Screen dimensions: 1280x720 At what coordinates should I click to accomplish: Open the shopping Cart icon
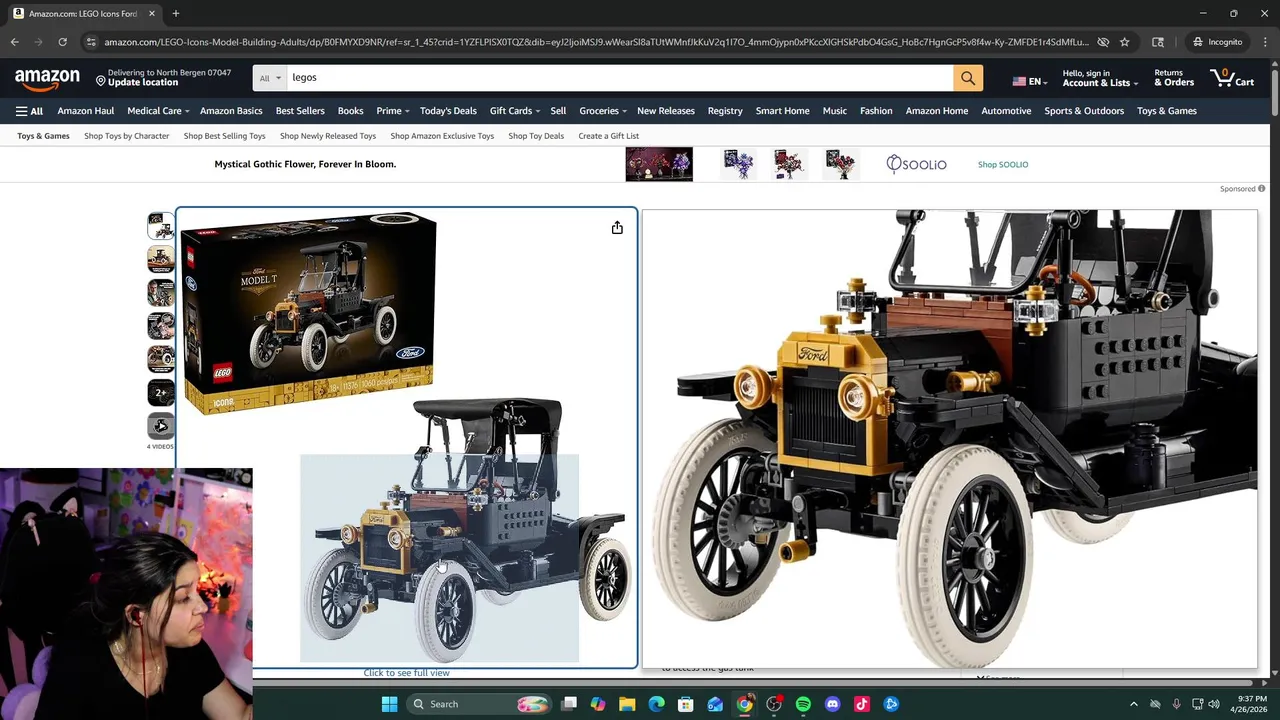1232,78
